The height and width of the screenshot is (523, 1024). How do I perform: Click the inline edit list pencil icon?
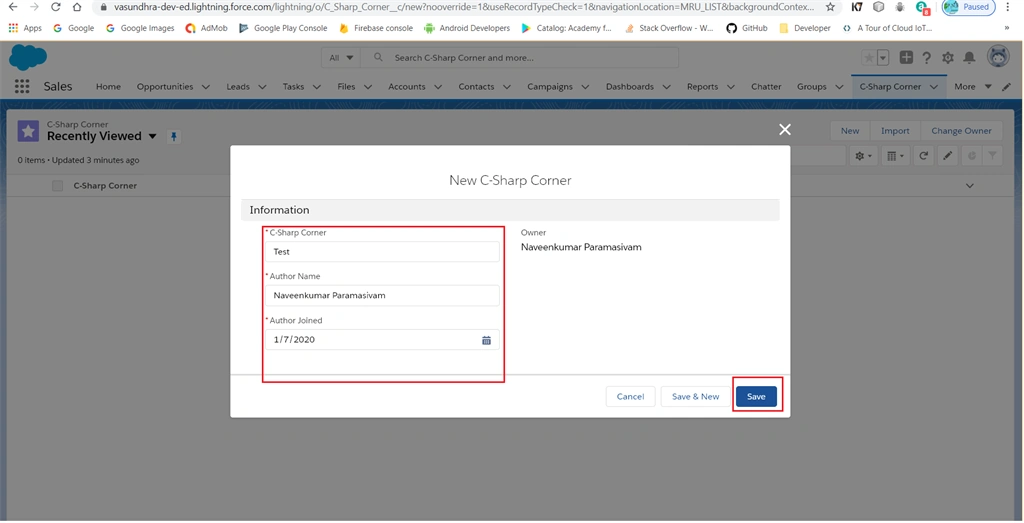coord(948,156)
